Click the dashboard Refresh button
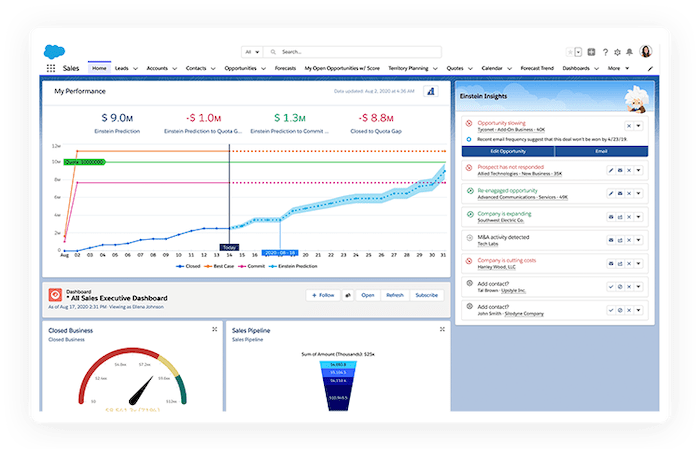This screenshot has width=700, height=449. (x=395, y=295)
